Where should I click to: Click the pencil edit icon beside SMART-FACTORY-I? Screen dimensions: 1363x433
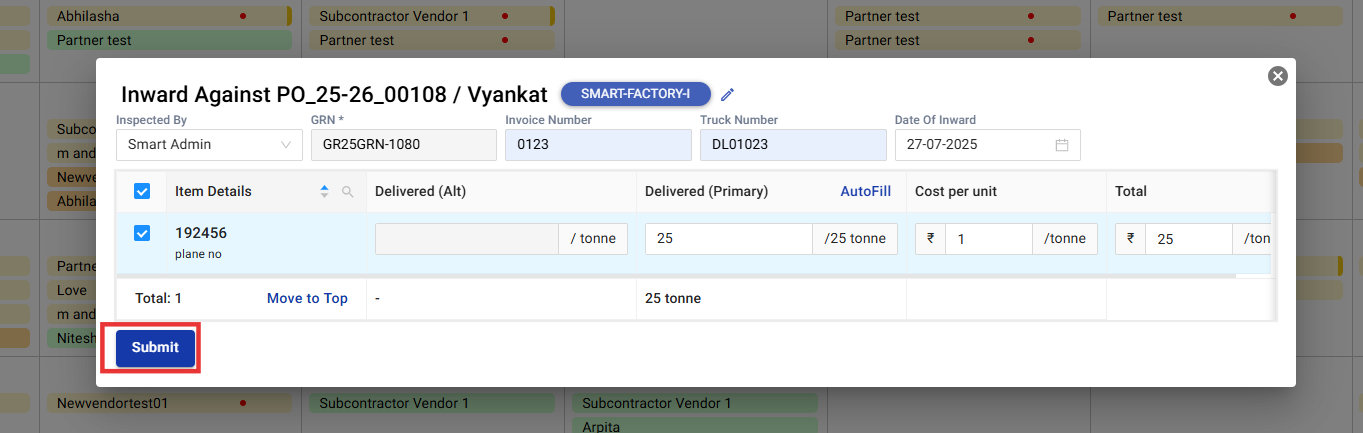(727, 94)
